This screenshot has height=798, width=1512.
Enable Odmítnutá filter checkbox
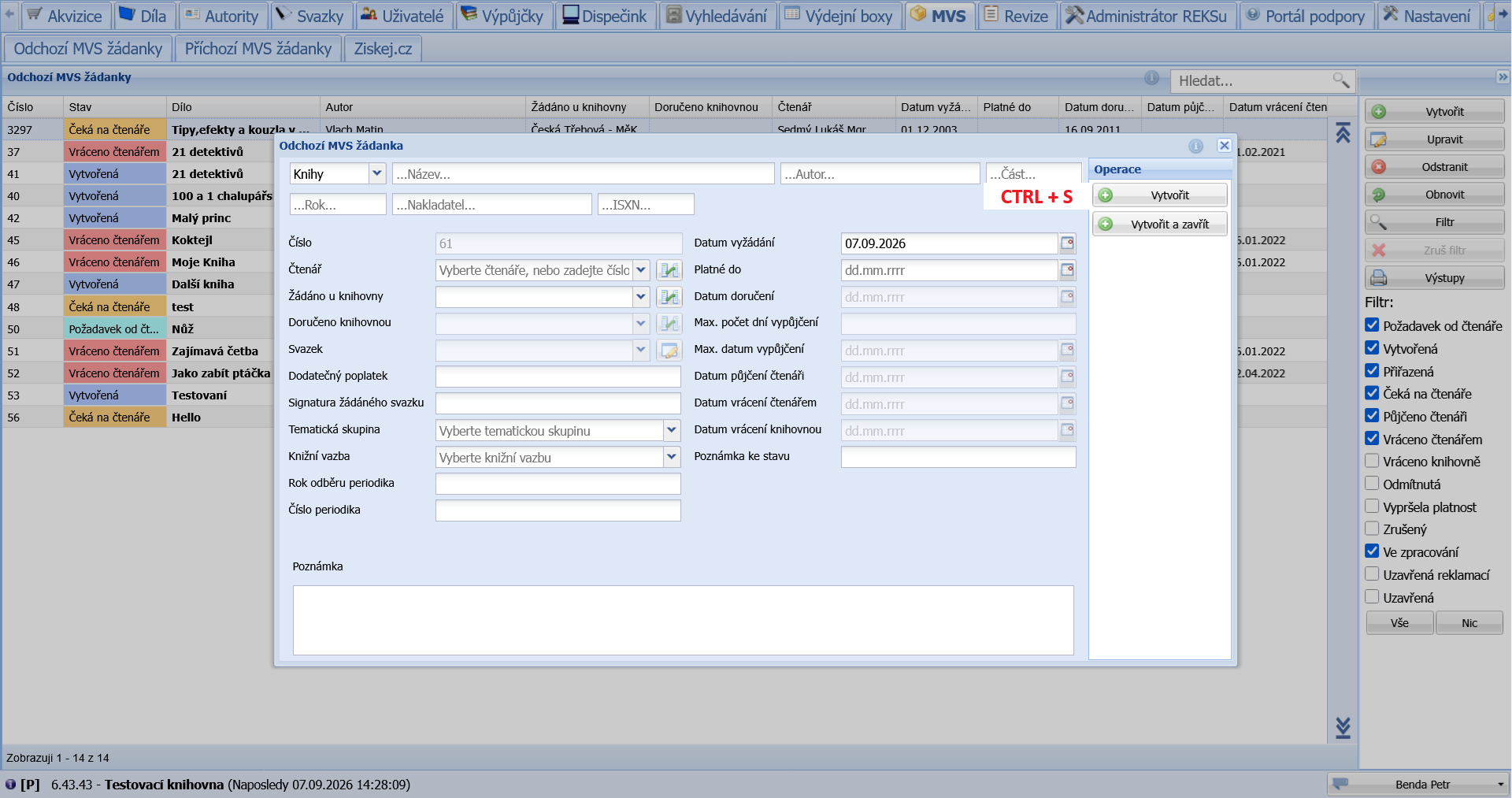pos(1372,484)
